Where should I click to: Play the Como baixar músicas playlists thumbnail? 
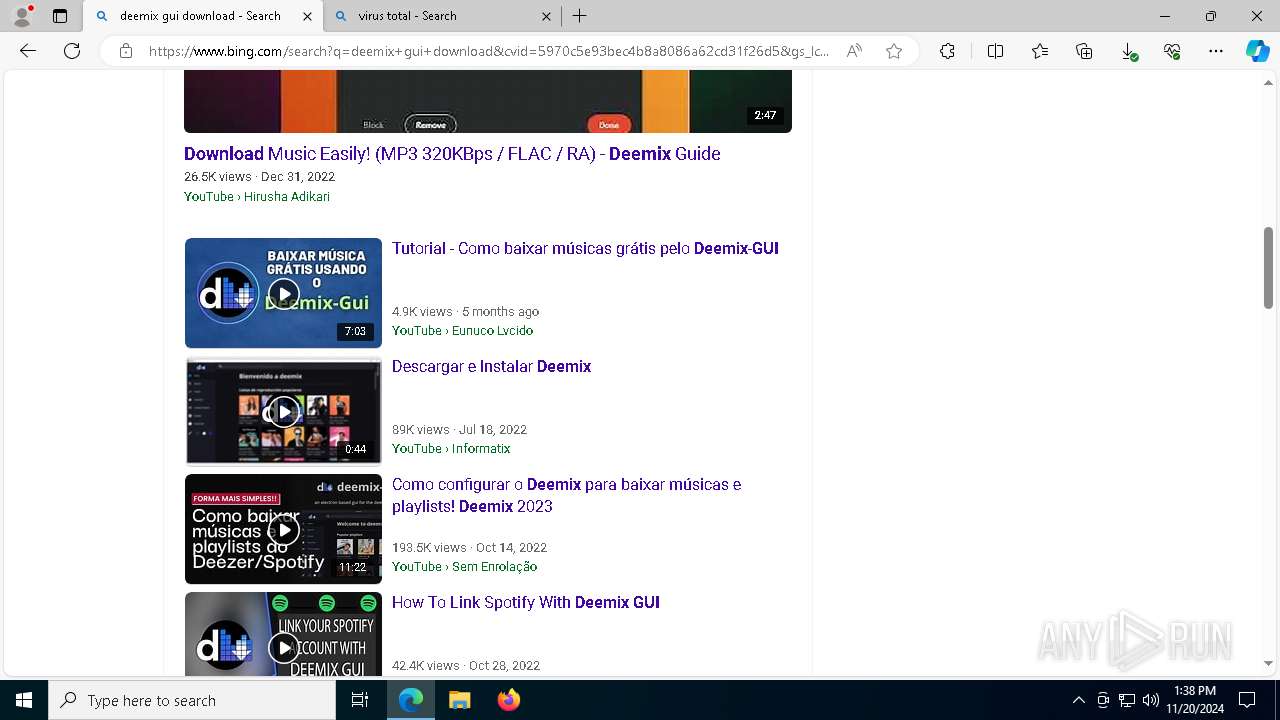tap(283, 529)
